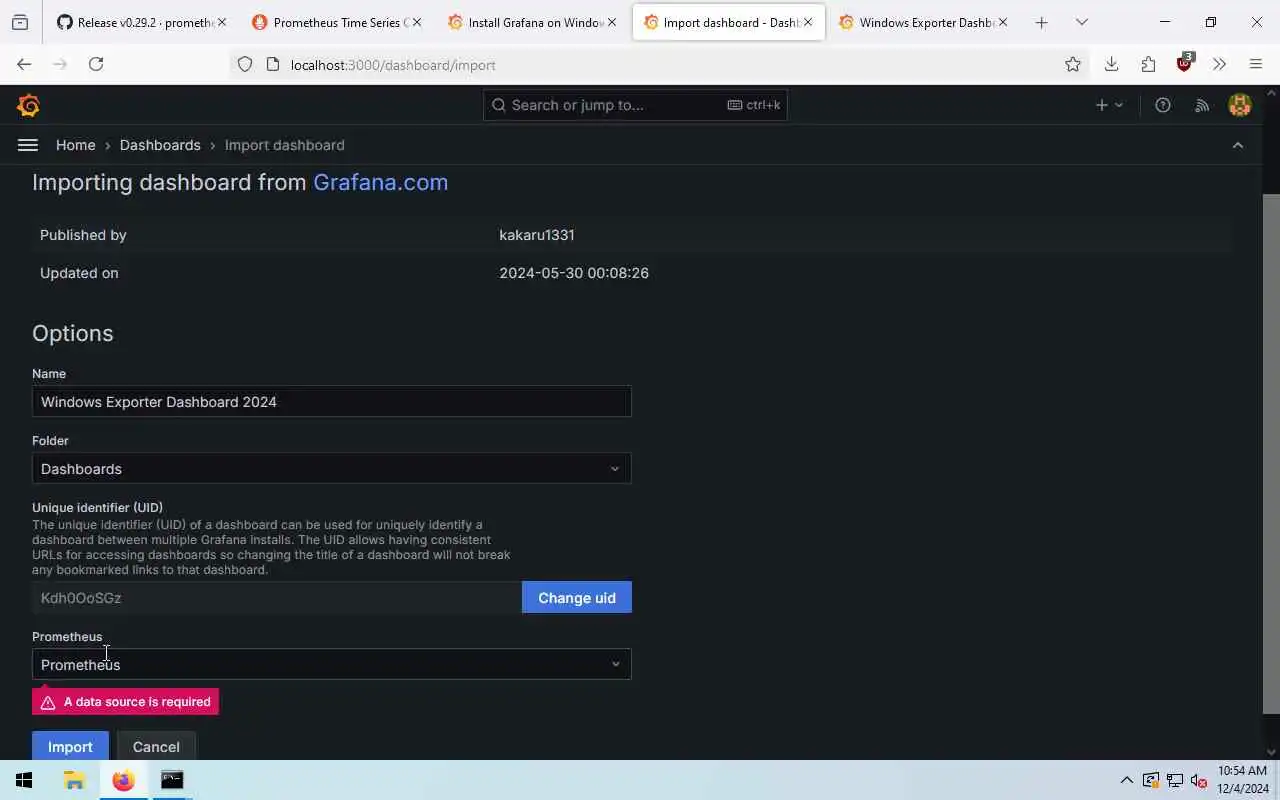Image resolution: width=1280 pixels, height=800 pixels.
Task: Expand the Folder dropdown
Action: point(331,468)
